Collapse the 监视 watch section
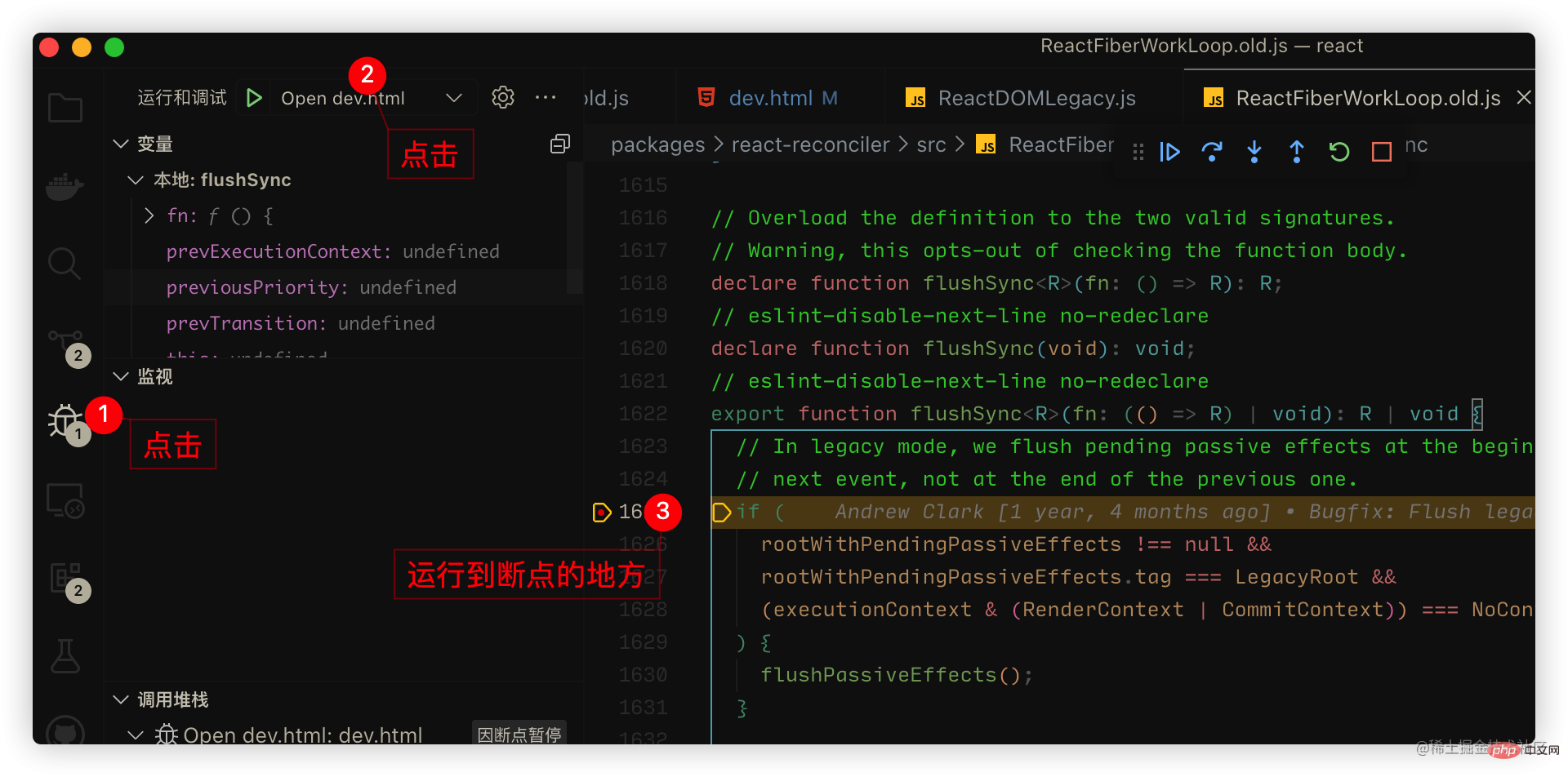Image resolution: width=1568 pixels, height=777 pixels. click(121, 376)
